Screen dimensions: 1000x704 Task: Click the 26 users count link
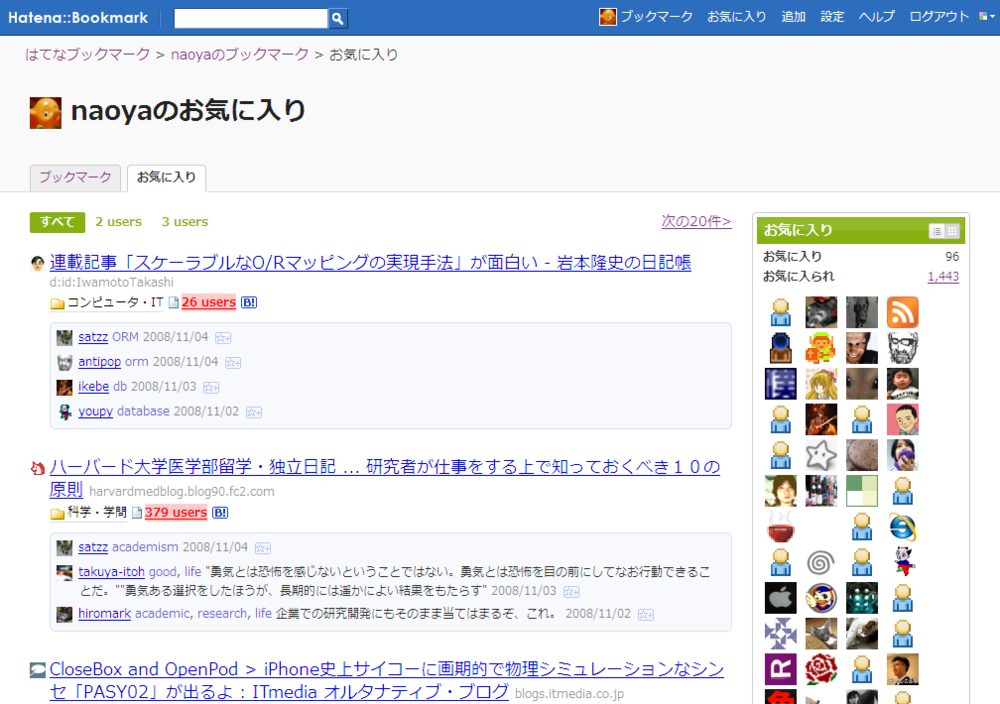(209, 302)
